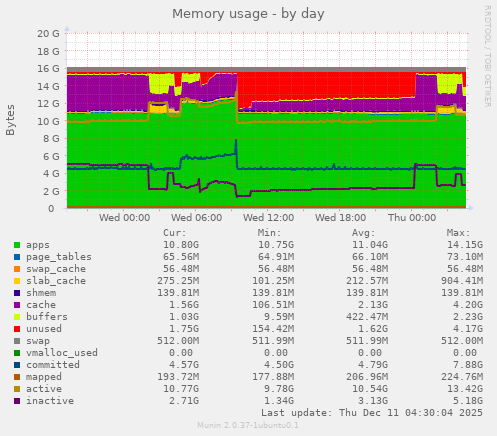Click the 'Bytes' vertical axis title

pos(11,120)
